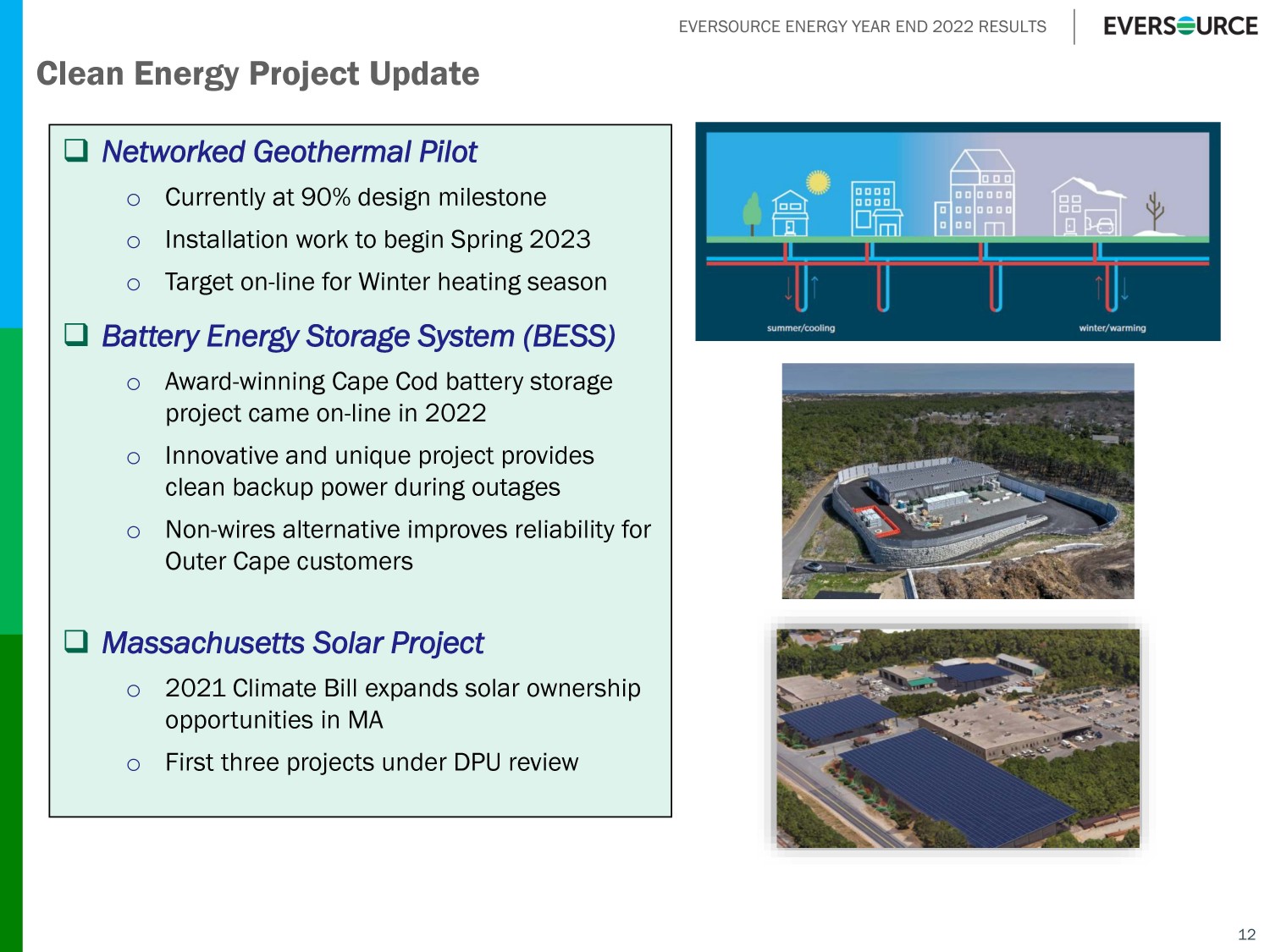Select the green tree icon in the diagram
1270x952 pixels.
click(752, 212)
